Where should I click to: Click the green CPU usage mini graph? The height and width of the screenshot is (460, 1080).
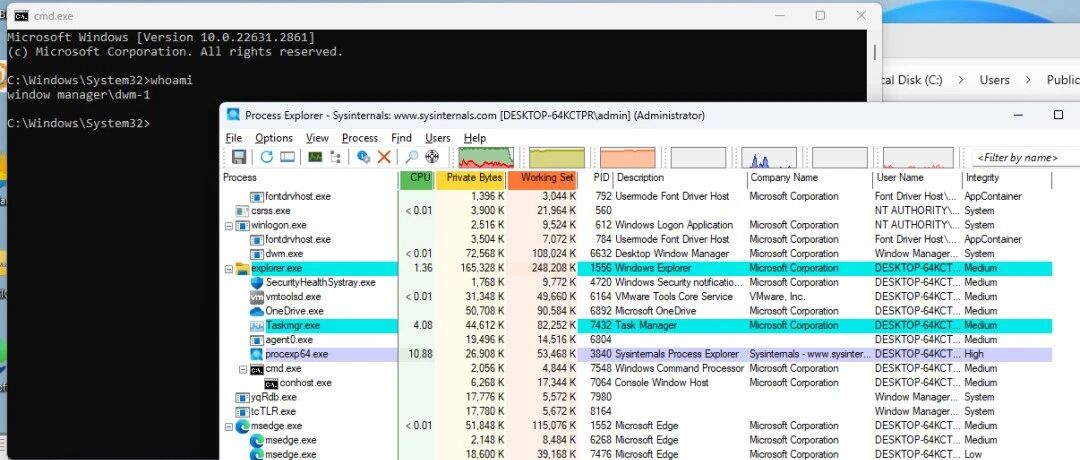pos(486,158)
